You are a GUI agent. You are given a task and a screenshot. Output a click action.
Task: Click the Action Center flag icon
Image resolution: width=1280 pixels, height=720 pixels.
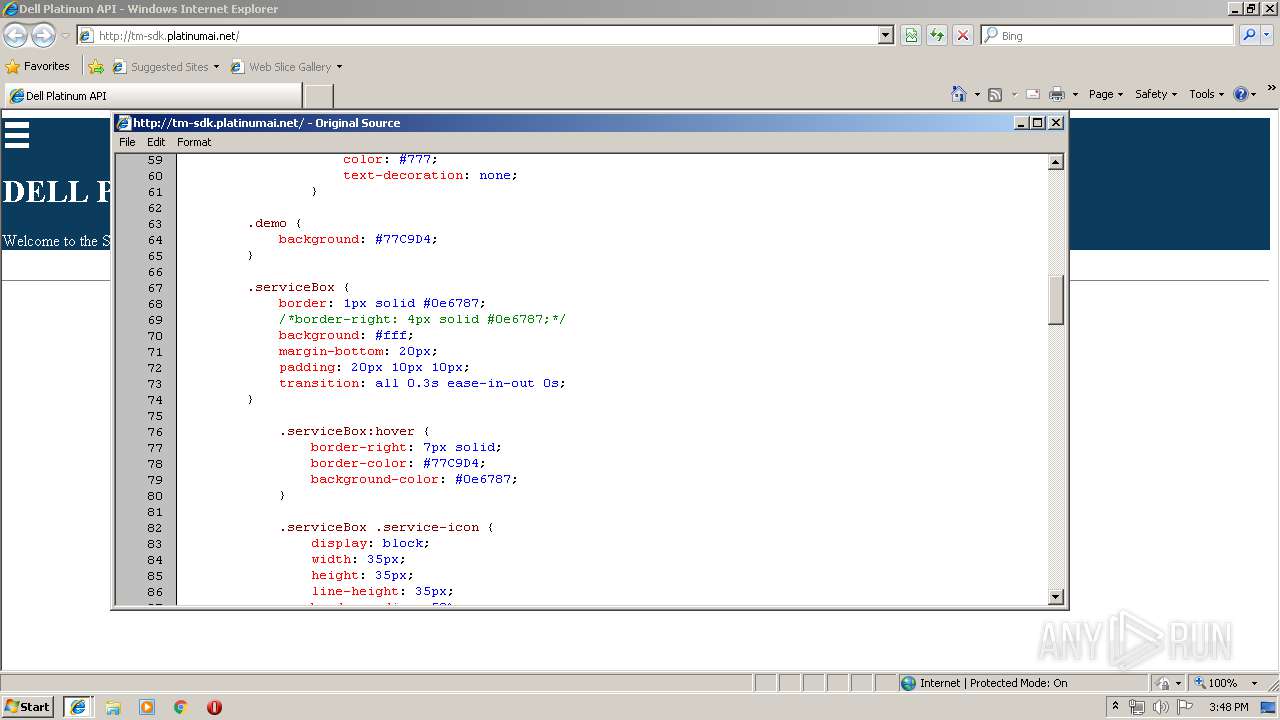(x=1185, y=707)
